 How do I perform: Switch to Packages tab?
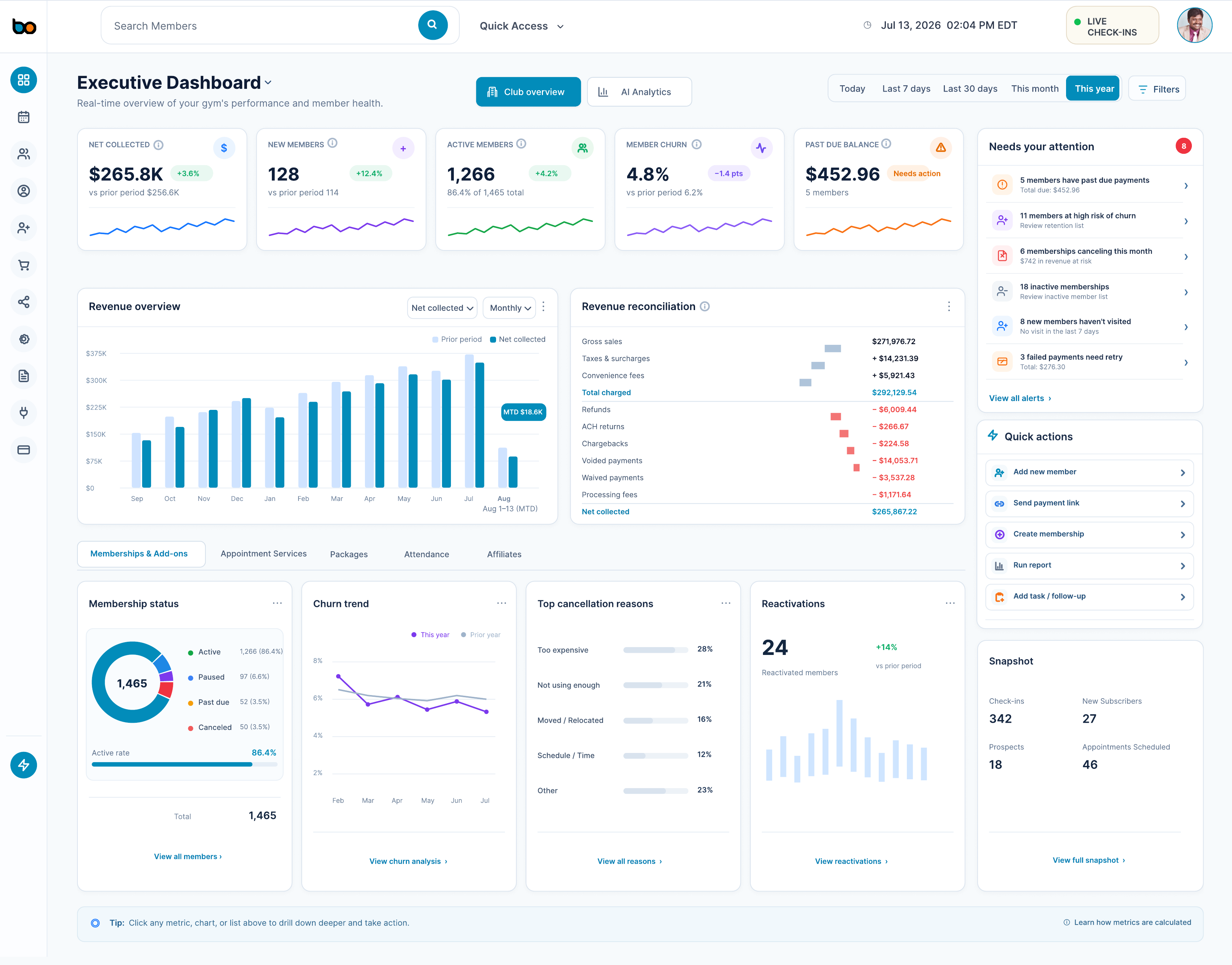349,554
